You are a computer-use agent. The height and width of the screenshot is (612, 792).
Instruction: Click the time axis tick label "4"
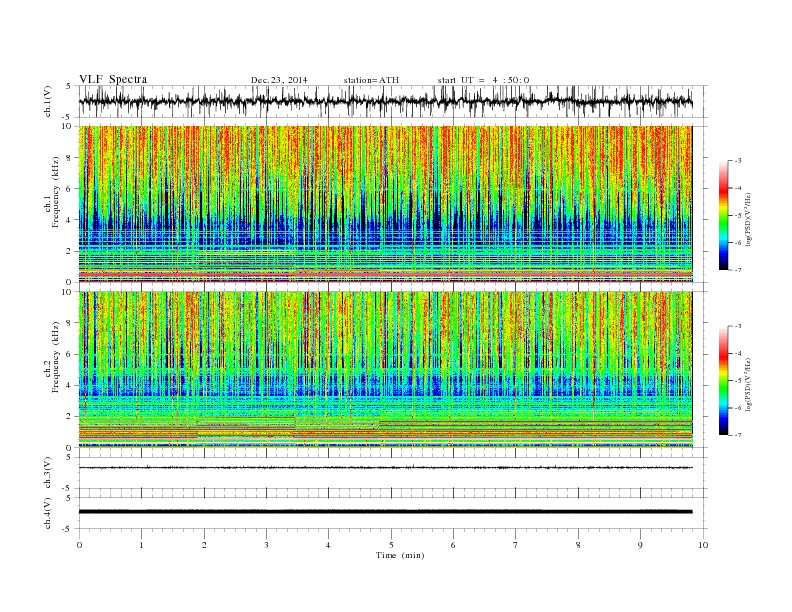329,545
